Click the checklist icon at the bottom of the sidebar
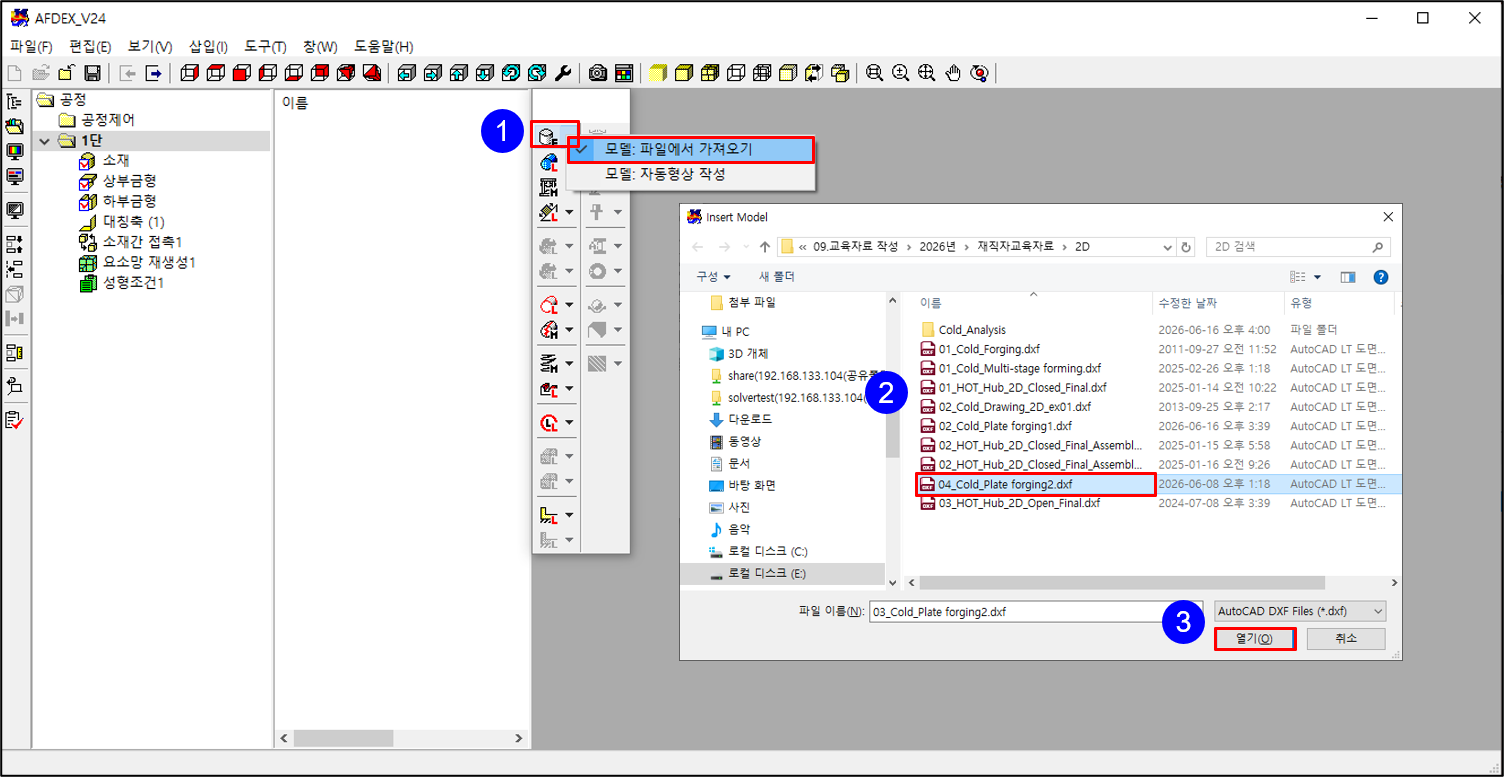Image resolution: width=1504 pixels, height=777 pixels. click(x=14, y=420)
